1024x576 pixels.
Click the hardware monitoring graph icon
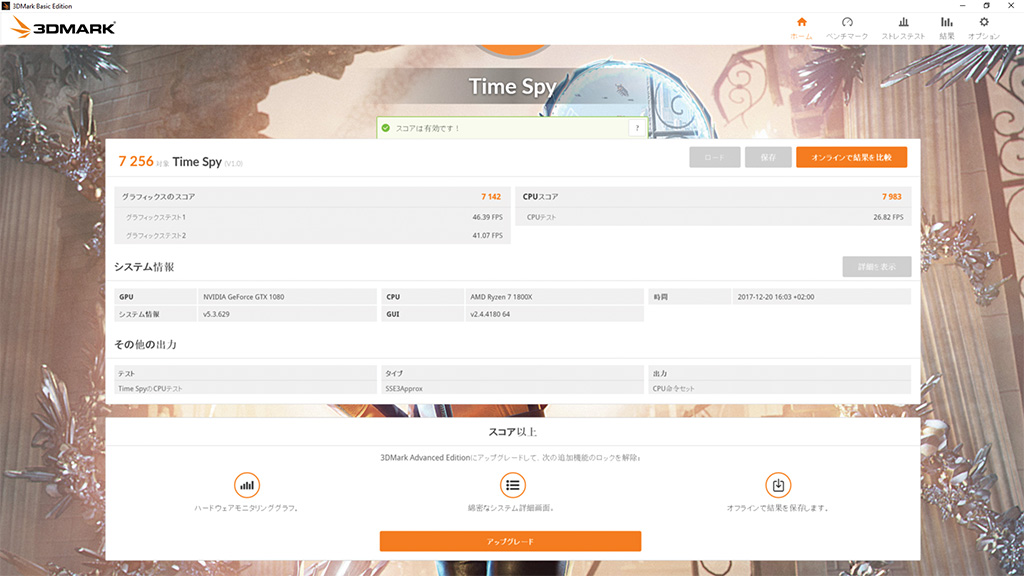[x=247, y=485]
